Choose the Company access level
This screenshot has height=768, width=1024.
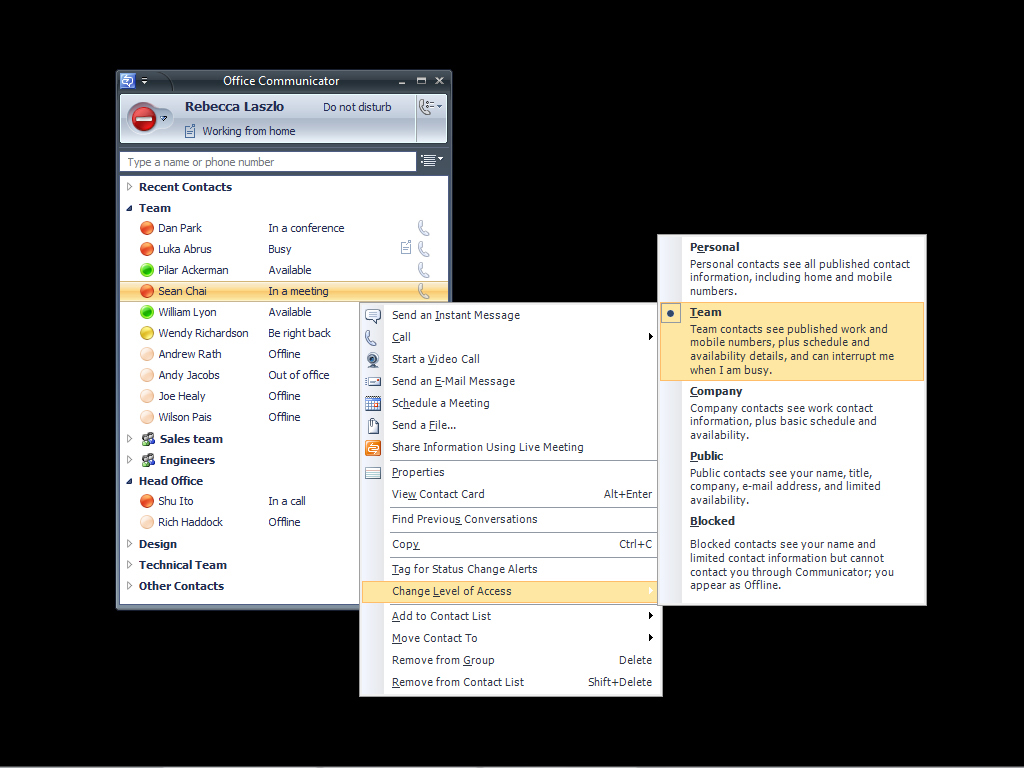click(x=792, y=413)
